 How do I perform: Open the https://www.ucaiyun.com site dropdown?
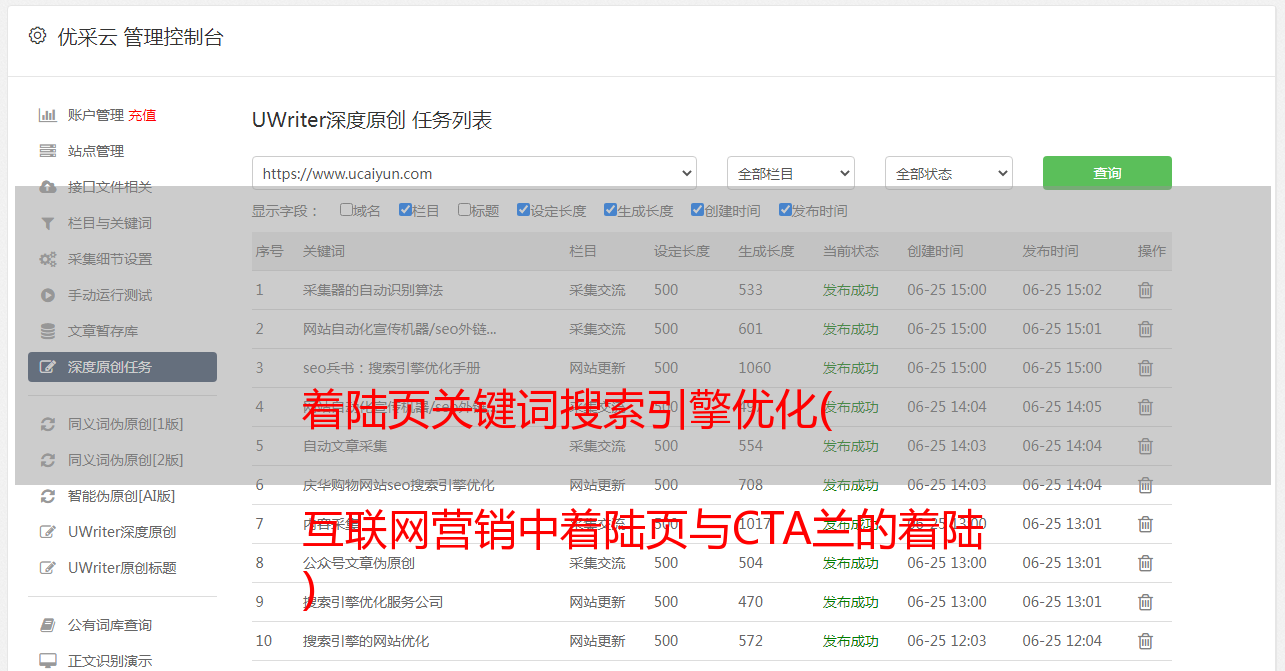tap(474, 173)
